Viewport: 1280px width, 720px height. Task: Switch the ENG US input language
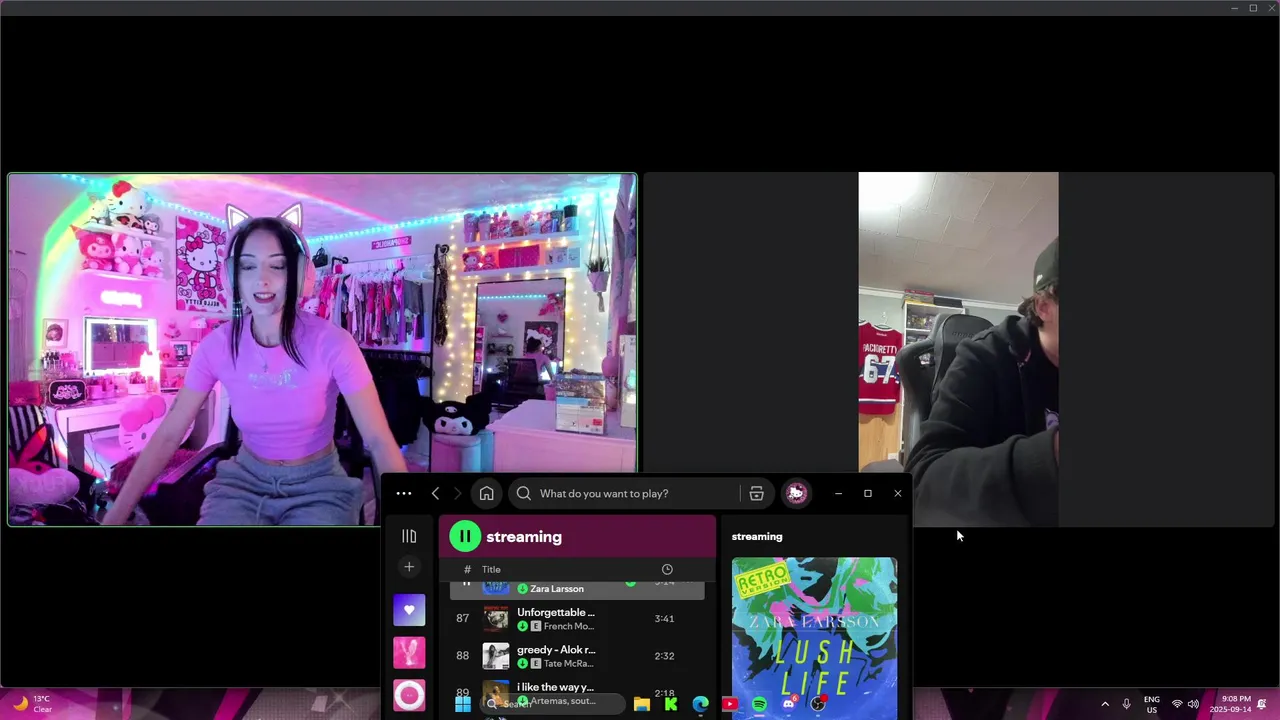pyautogui.click(x=1152, y=704)
